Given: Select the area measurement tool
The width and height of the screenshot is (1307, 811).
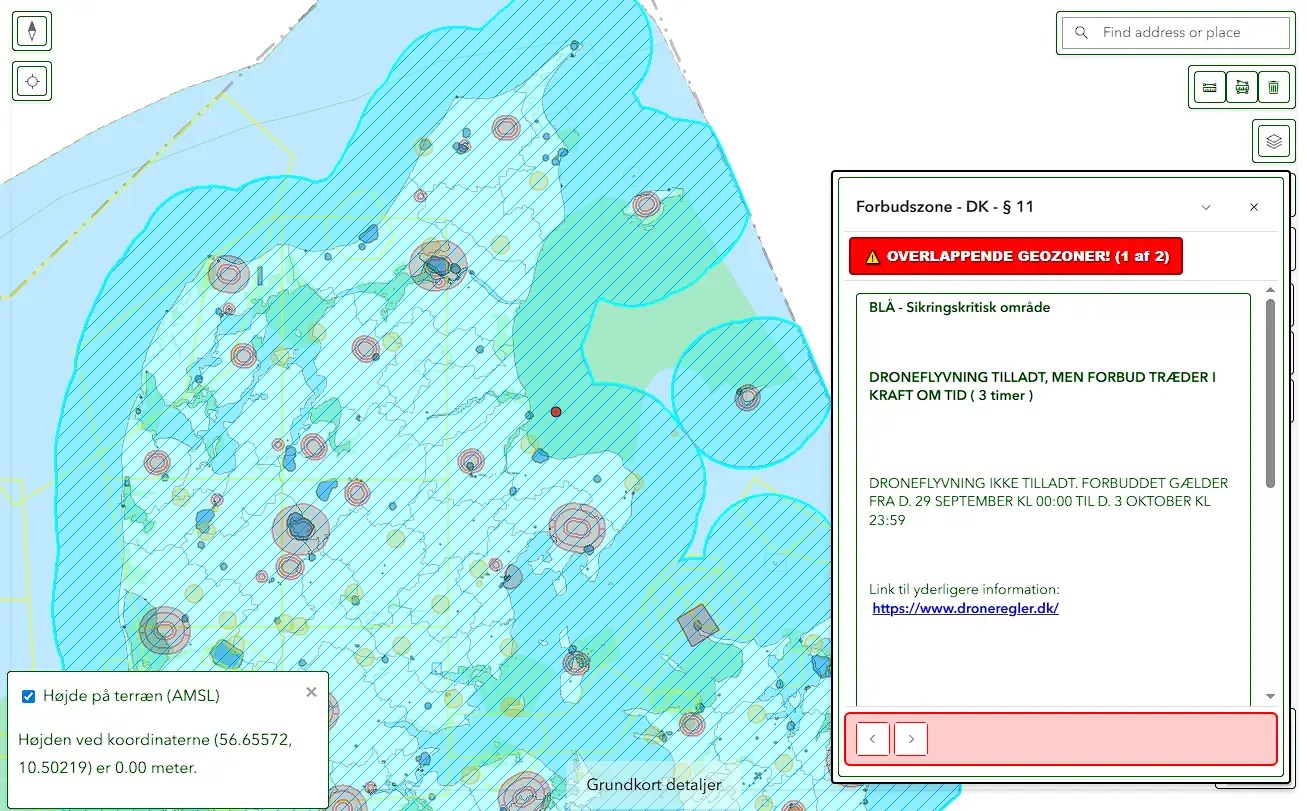Looking at the screenshot, I should point(1241,87).
